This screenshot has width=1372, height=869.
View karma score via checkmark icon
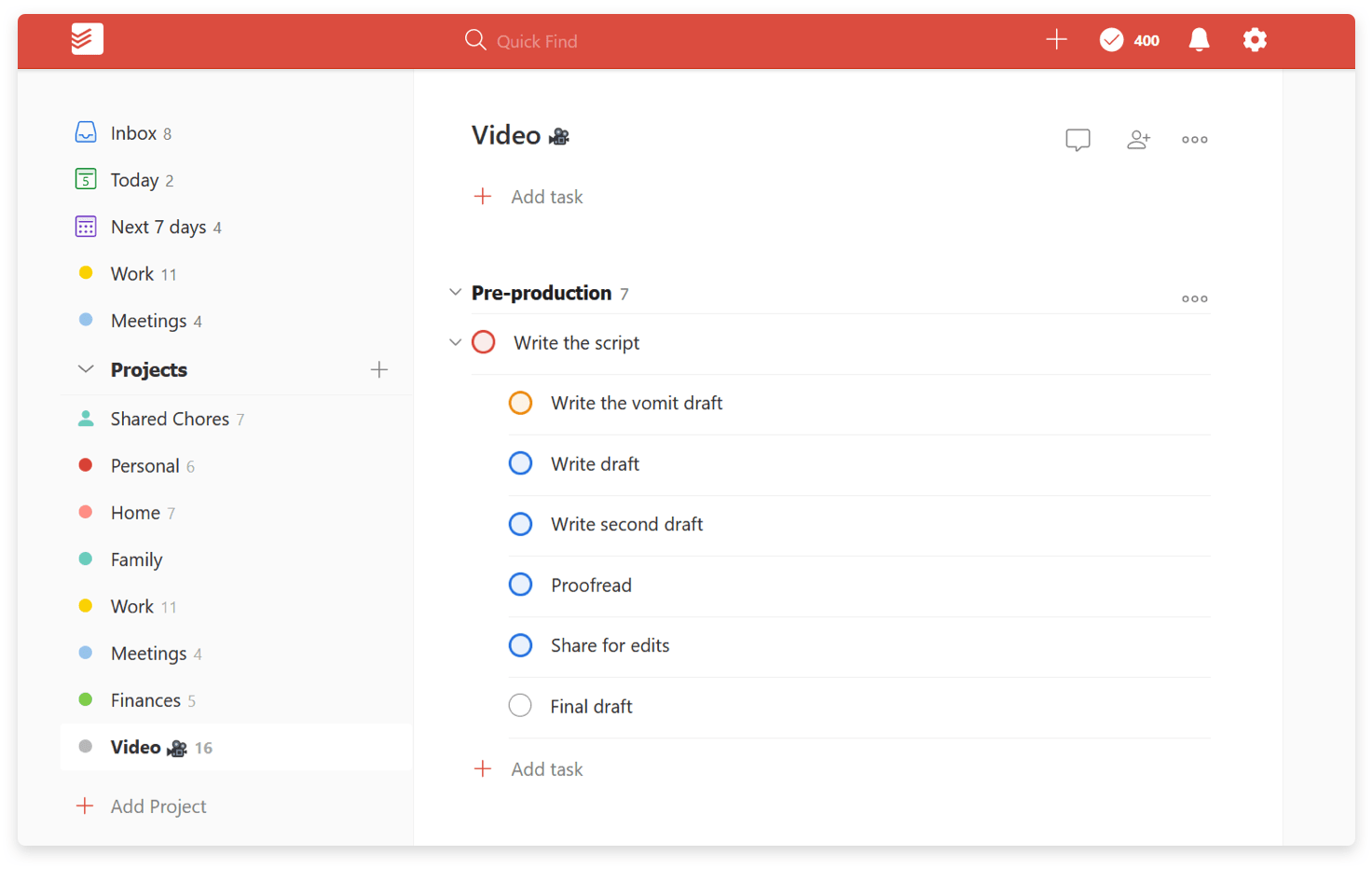point(1111,39)
